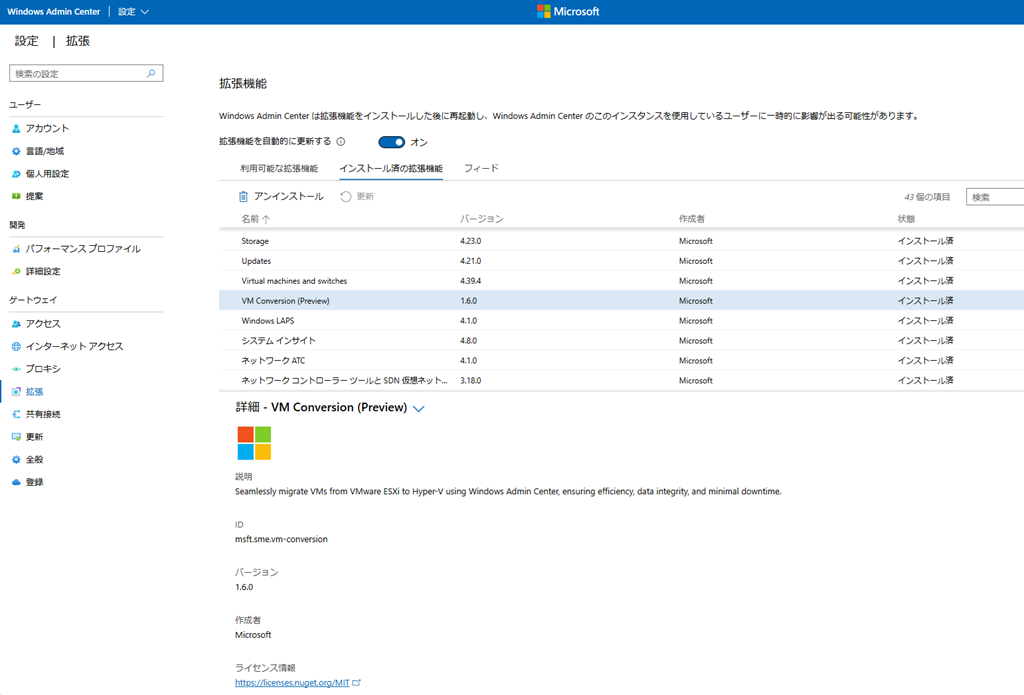1024x695 pixels.
Task: Open プロキシ in the gateway section
Action: [43, 369]
